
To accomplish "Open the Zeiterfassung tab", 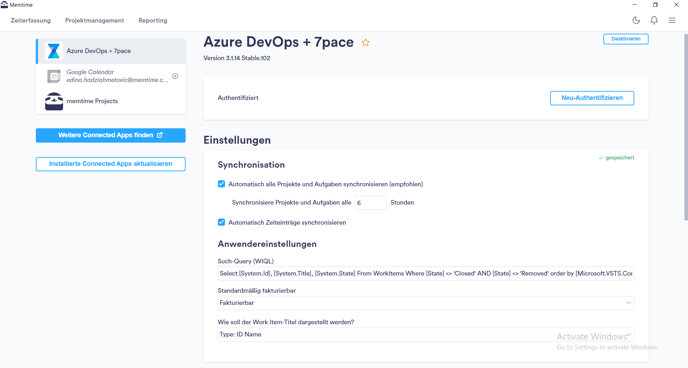I will pos(31,21).
